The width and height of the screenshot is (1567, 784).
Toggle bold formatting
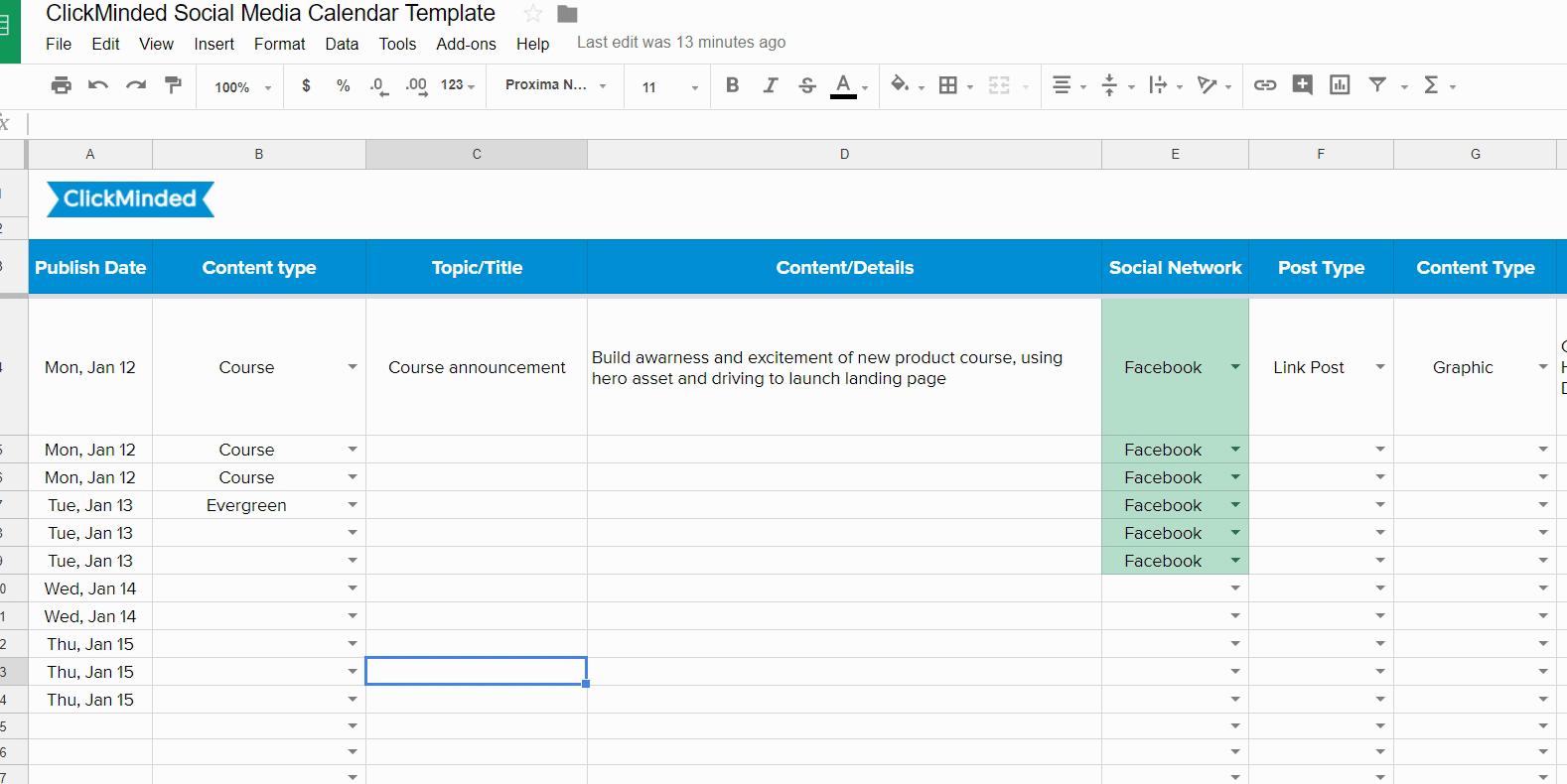tap(732, 85)
